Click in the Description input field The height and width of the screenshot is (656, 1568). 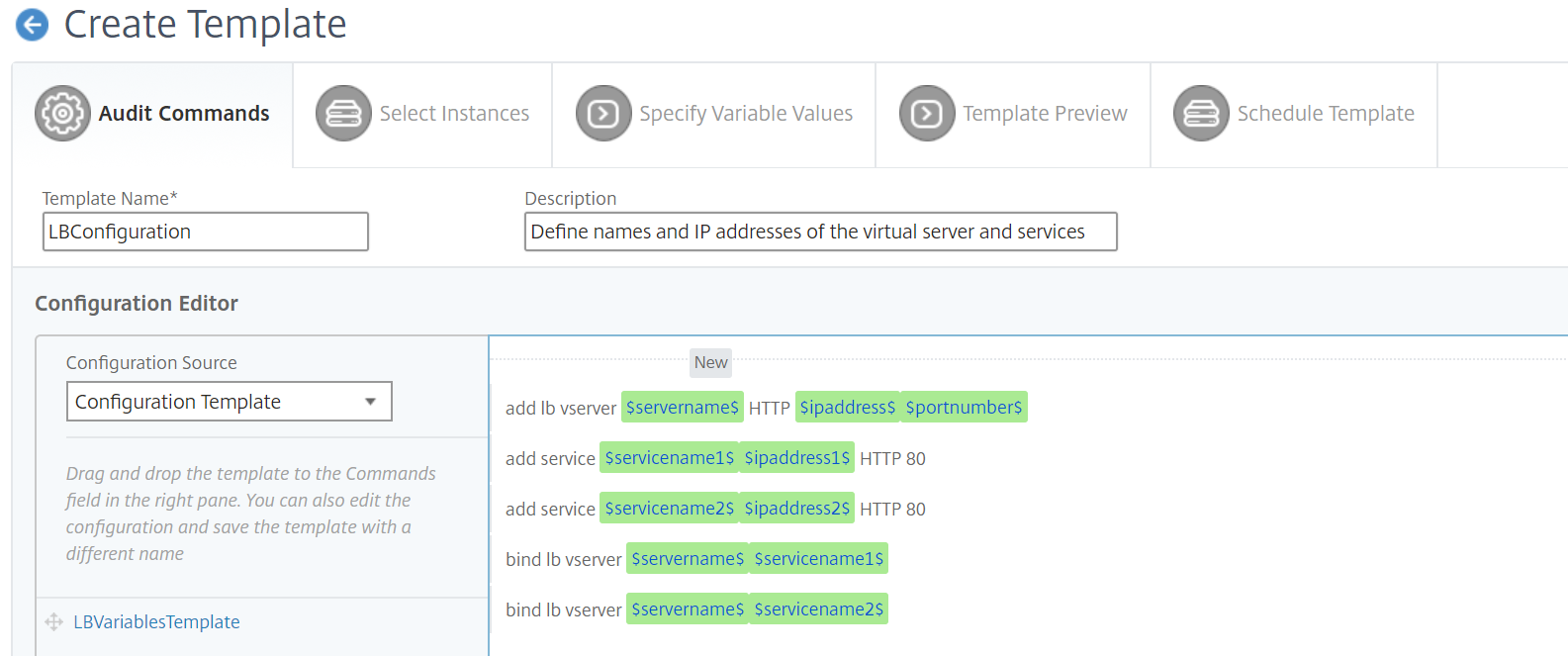click(x=821, y=232)
